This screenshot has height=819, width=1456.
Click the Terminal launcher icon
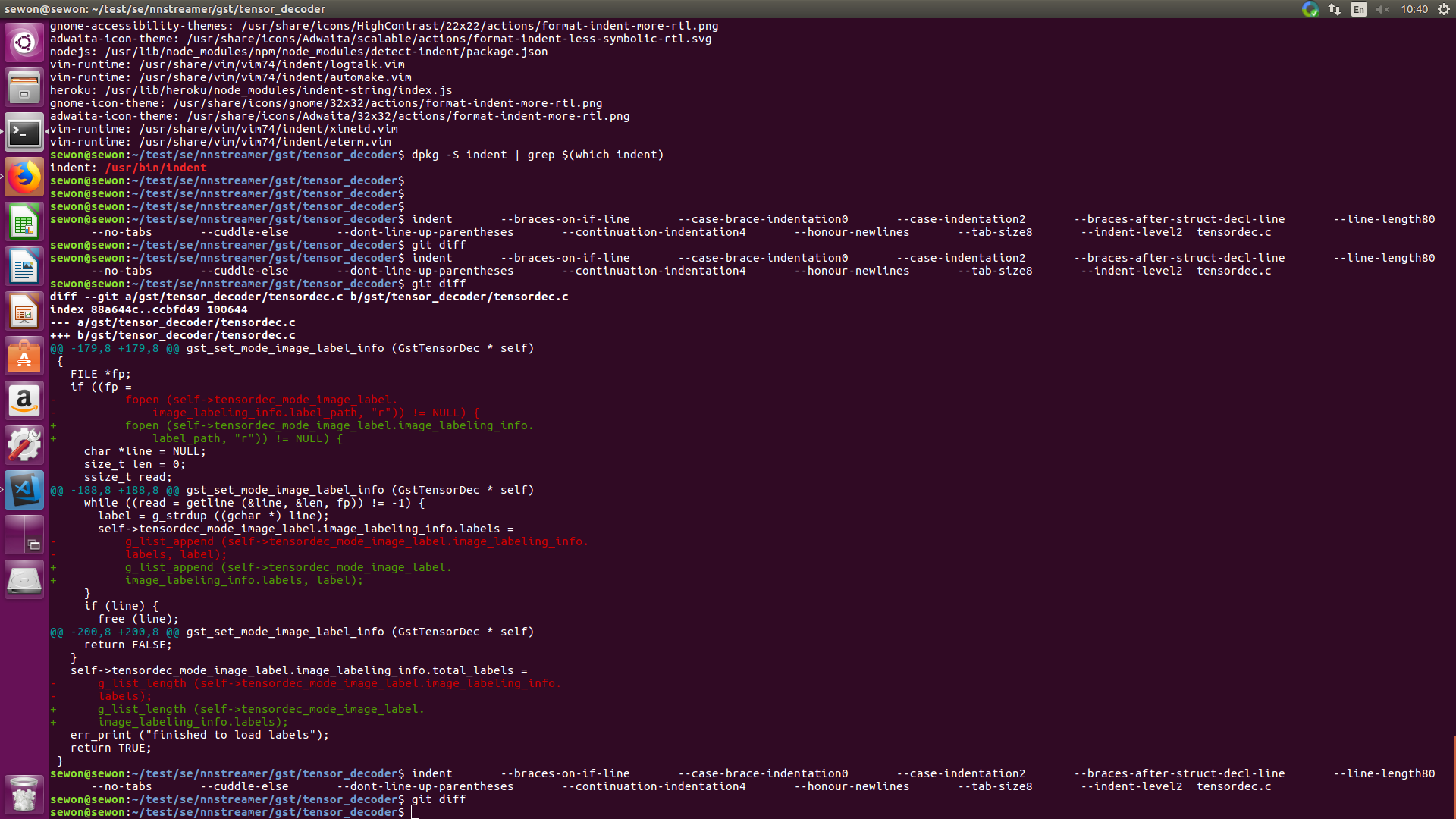24,133
